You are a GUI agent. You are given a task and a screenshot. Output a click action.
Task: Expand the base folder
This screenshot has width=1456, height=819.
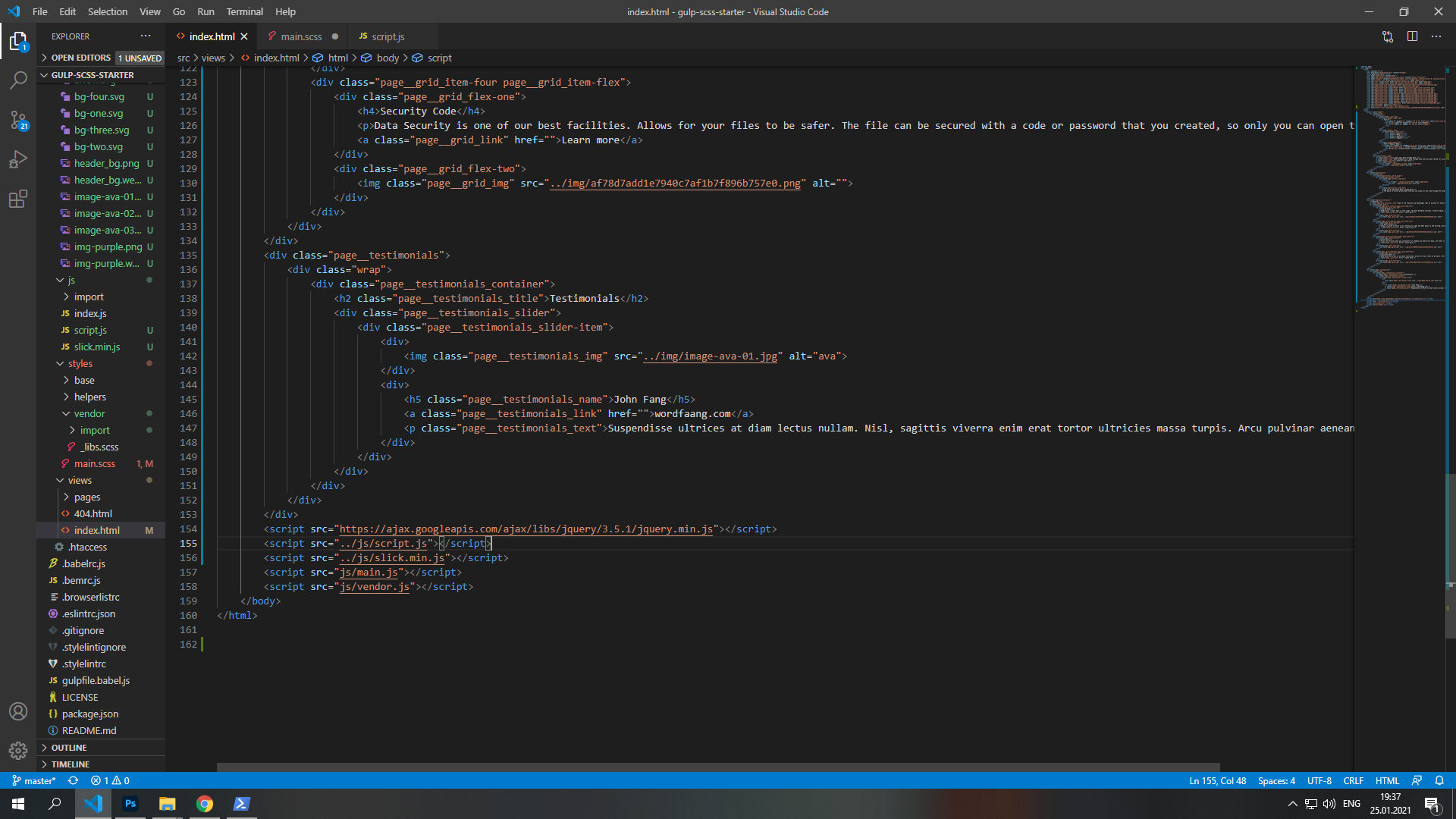(x=101, y=381)
